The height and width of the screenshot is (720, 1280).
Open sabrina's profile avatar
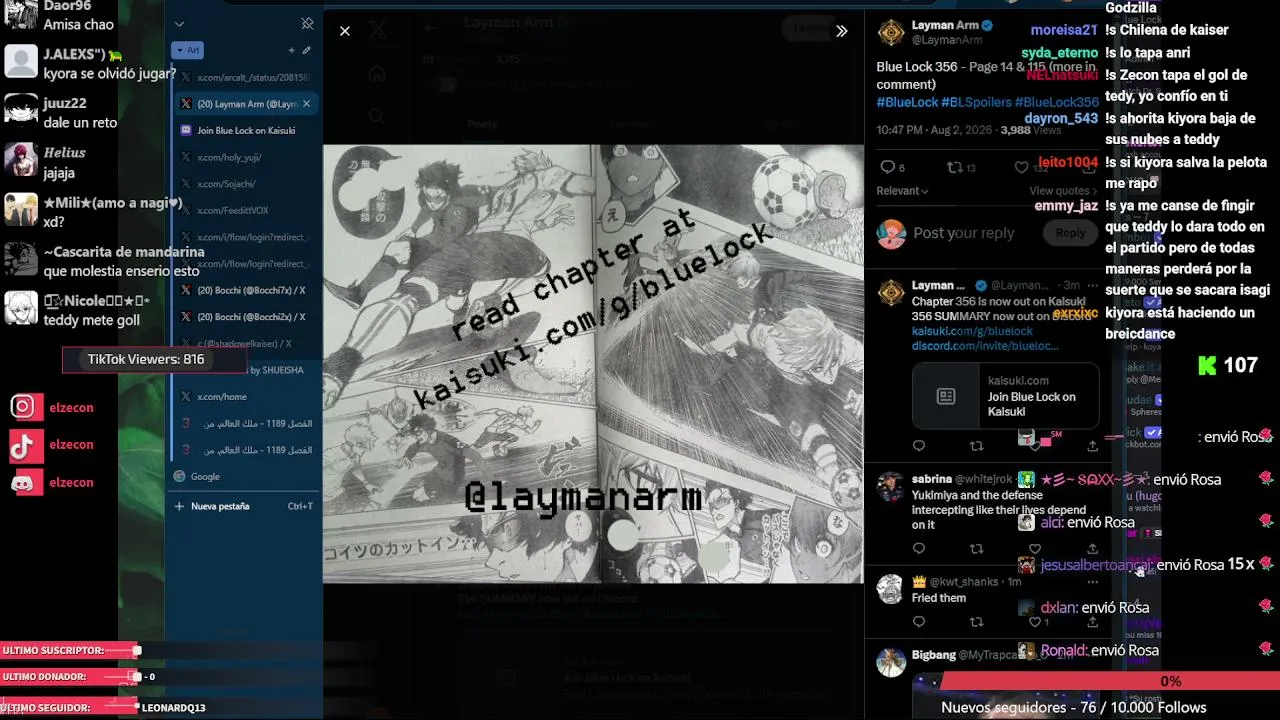click(891, 487)
